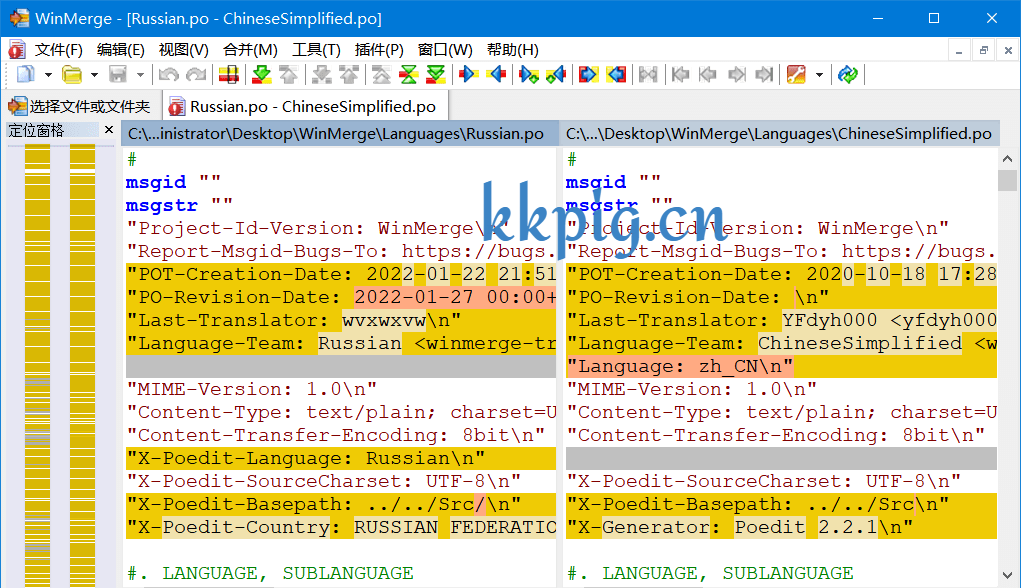The height and width of the screenshot is (588, 1021).
Task: Click the vertical scrollbar up arrow
Action: [1007, 158]
